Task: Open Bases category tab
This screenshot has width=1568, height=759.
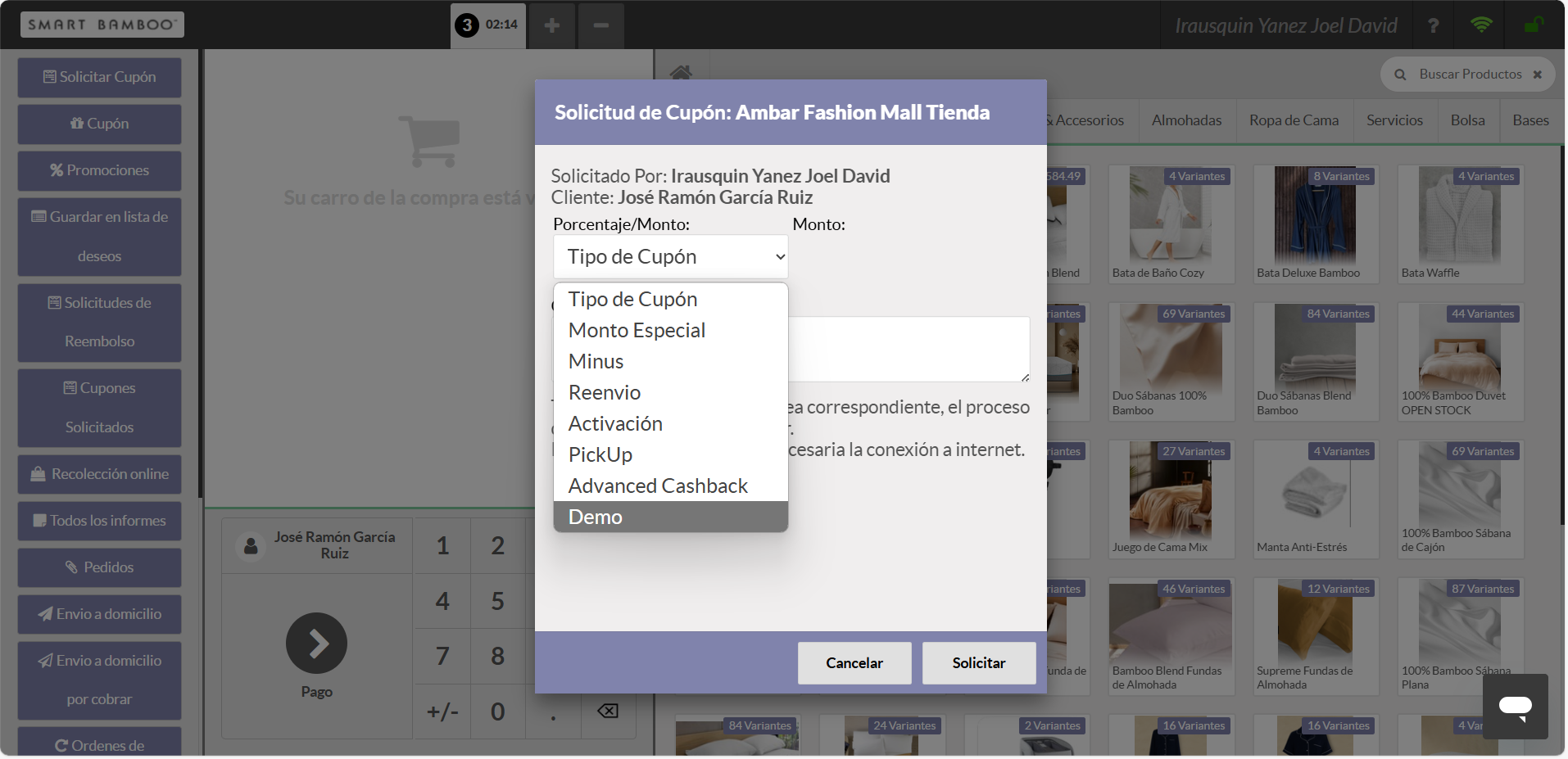Action: pyautogui.click(x=1530, y=120)
